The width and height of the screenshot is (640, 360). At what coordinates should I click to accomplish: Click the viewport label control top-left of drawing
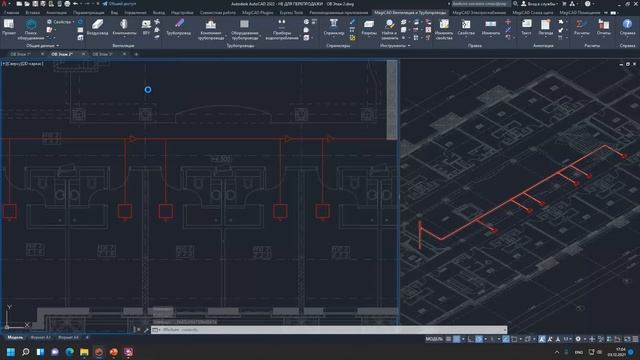[23, 64]
